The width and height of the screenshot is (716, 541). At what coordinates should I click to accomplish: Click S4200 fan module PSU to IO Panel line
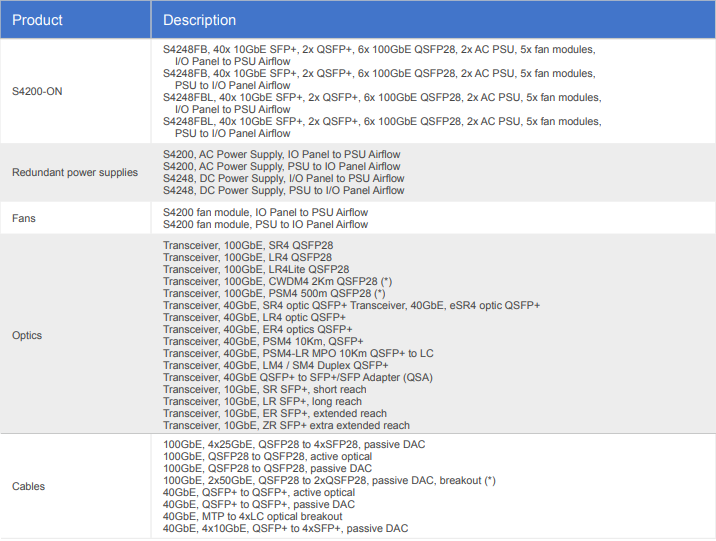[x=265, y=224]
